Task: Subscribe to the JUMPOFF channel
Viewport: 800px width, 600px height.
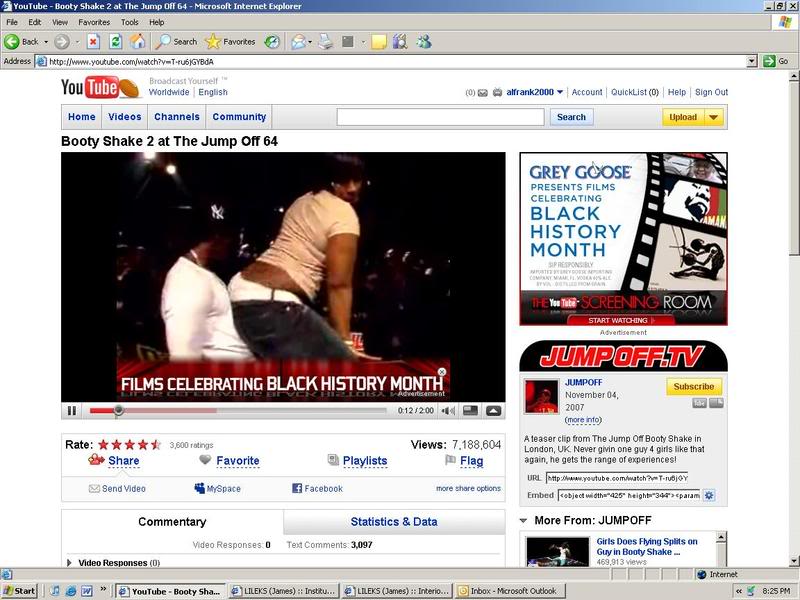Action: coord(694,387)
